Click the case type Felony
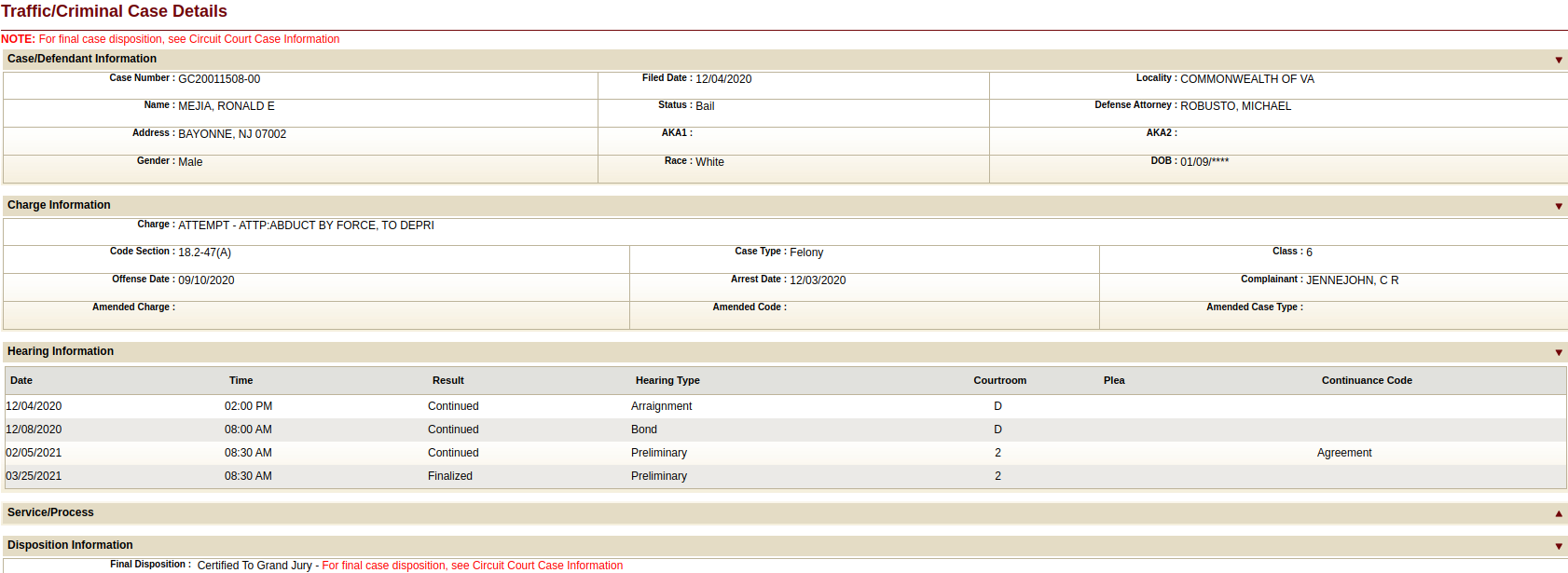This screenshot has width=1568, height=573. 806,252
